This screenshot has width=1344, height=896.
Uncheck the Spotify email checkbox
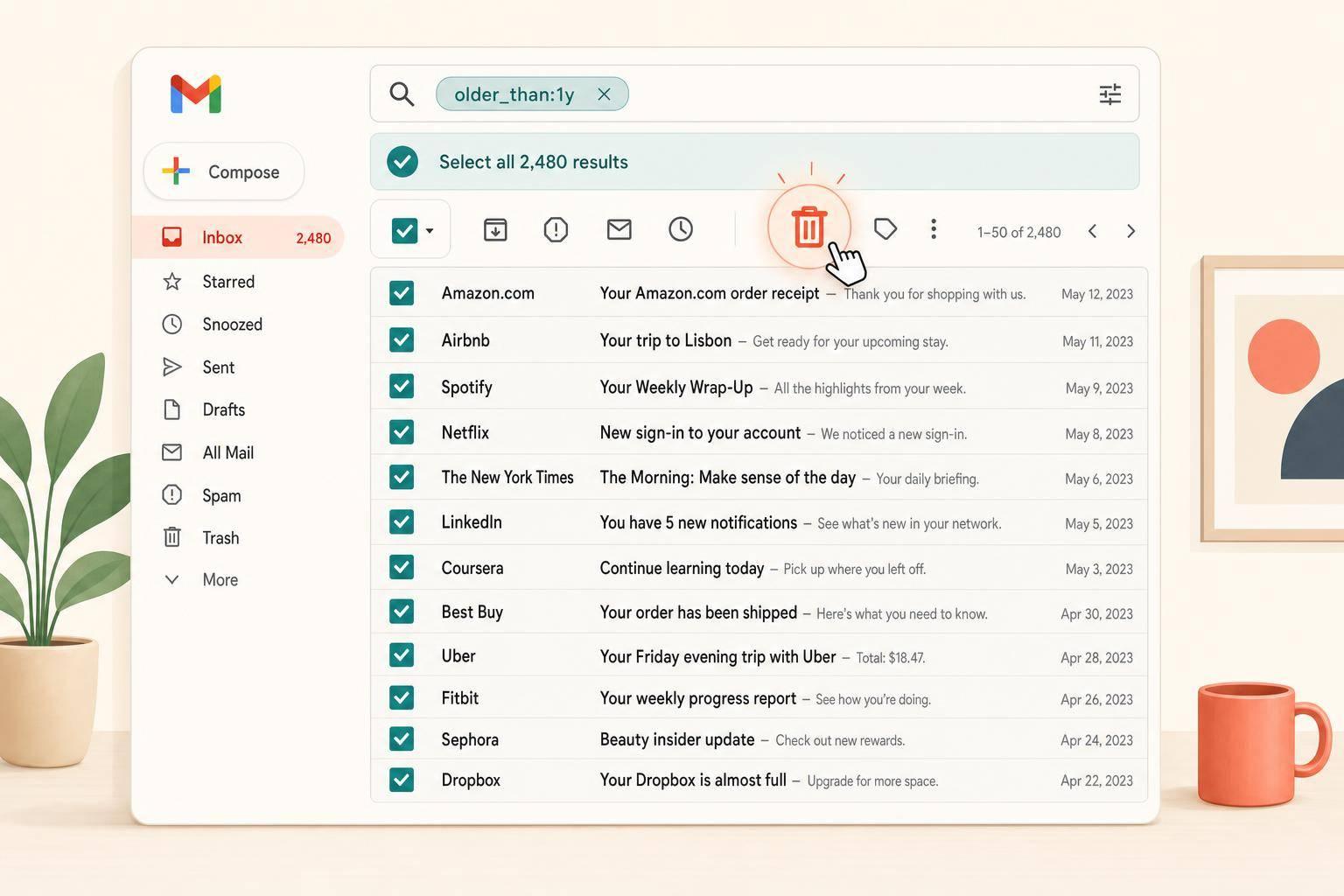[x=402, y=386]
